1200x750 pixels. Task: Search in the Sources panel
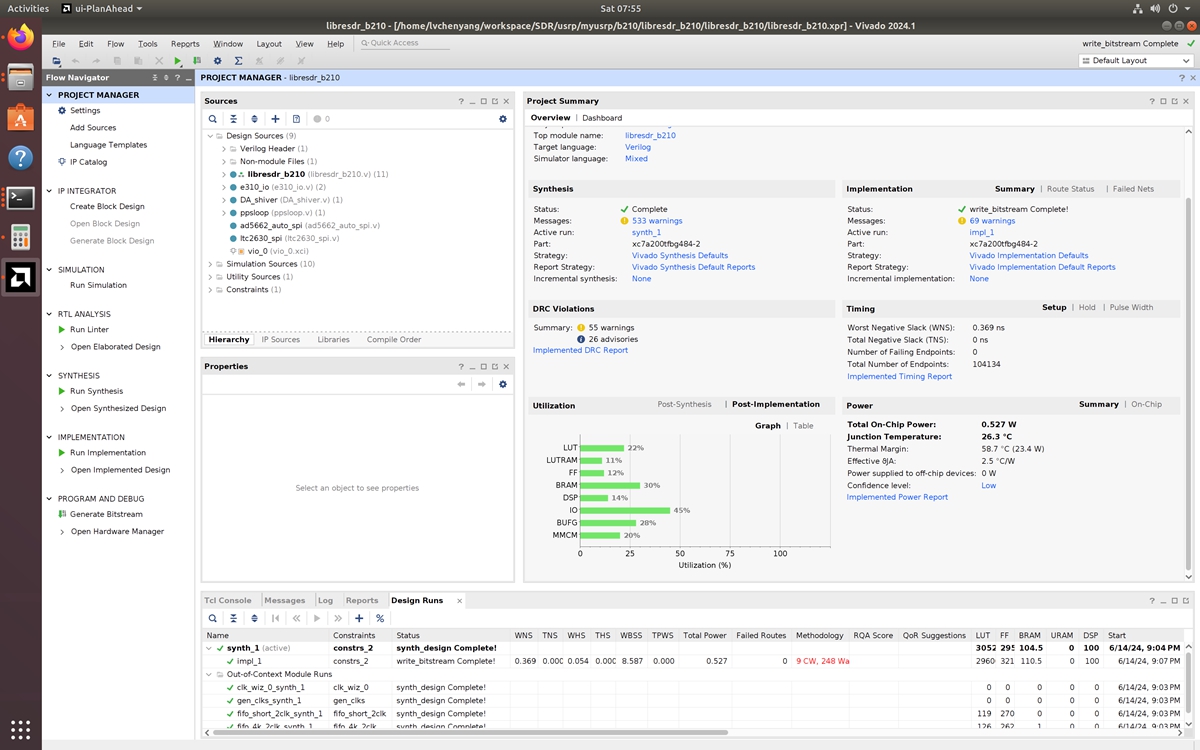pyautogui.click(x=213, y=119)
